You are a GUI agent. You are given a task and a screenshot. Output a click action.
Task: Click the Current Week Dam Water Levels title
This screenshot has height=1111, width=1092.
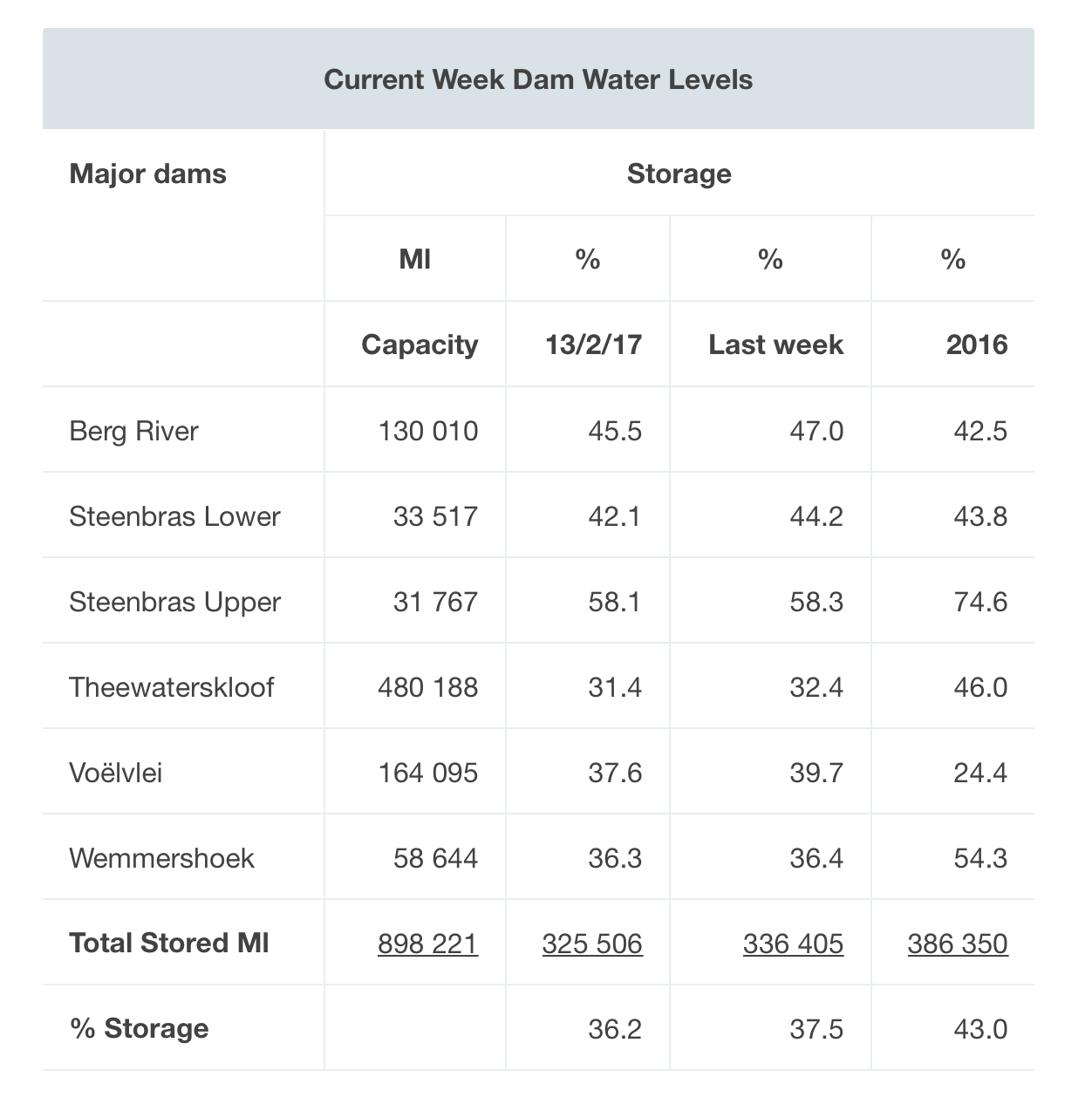[x=538, y=79]
